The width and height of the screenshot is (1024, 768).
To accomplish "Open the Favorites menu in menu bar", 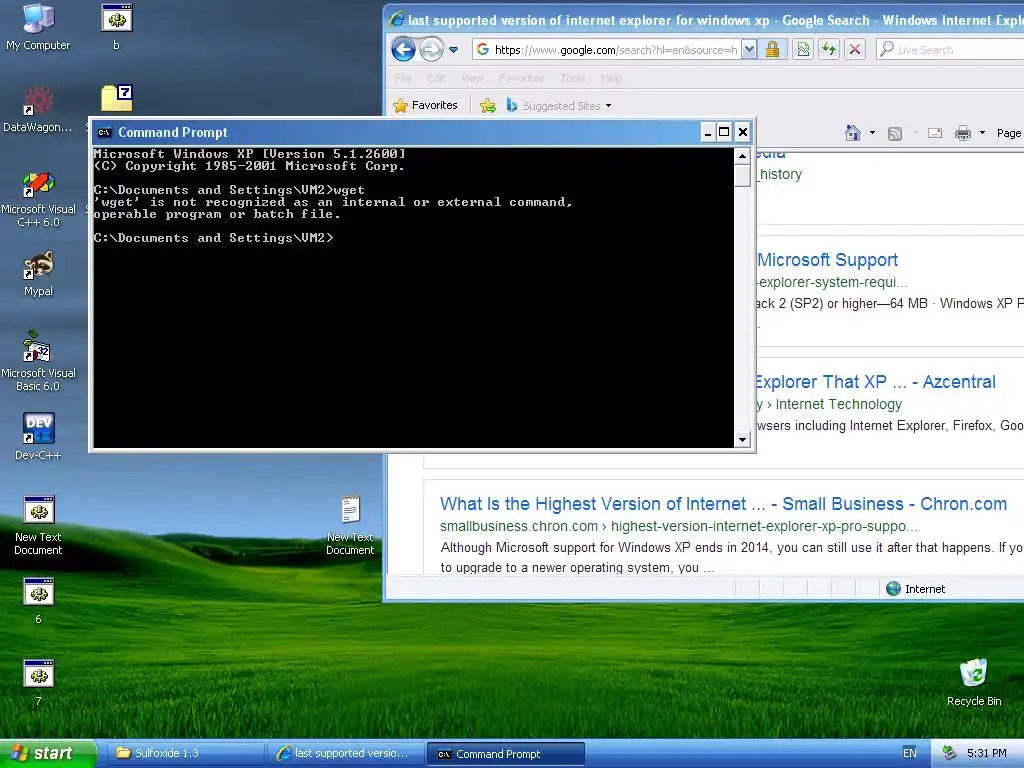I will tap(521, 78).
